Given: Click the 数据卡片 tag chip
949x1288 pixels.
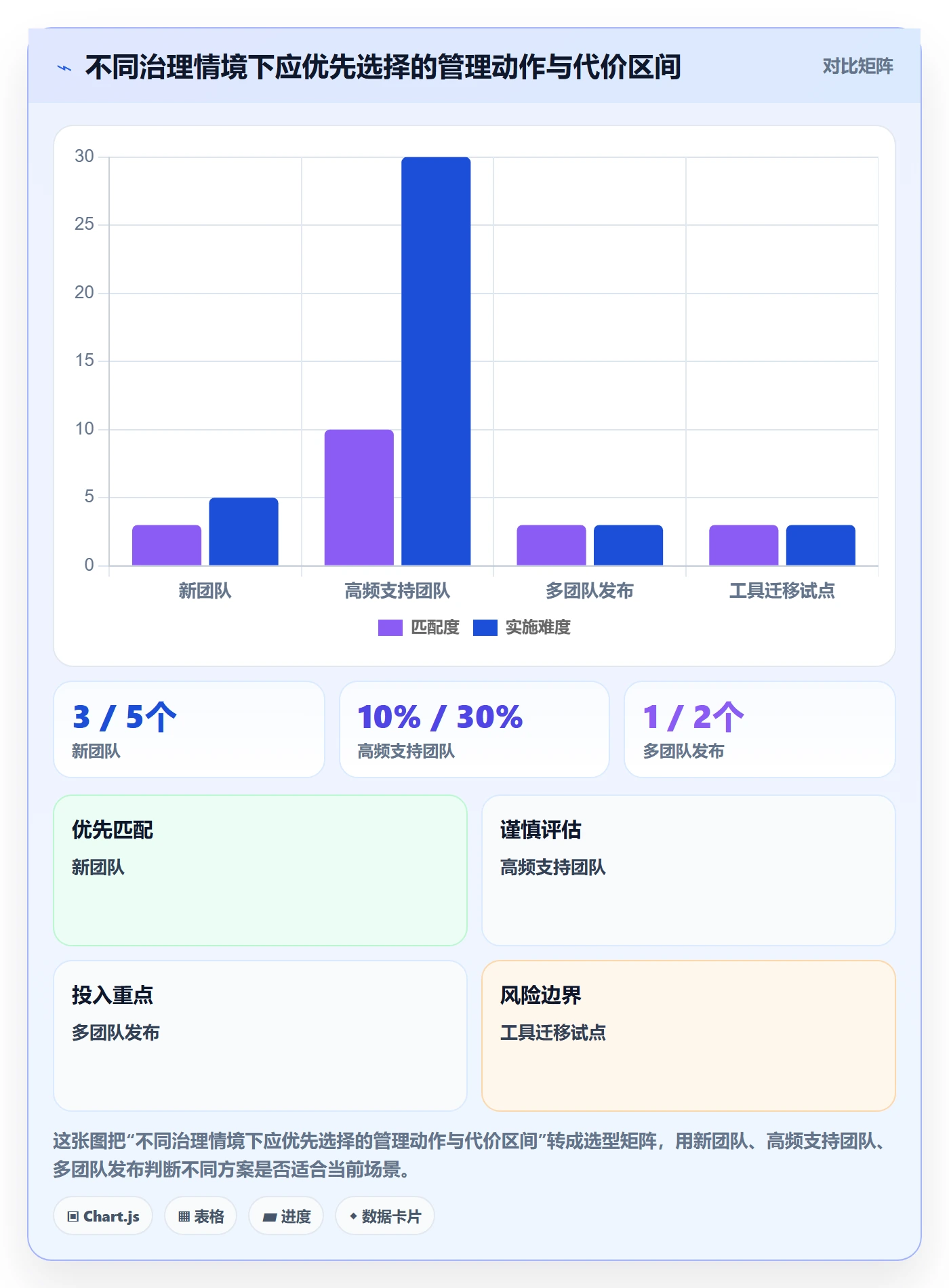Looking at the screenshot, I should click(385, 1216).
